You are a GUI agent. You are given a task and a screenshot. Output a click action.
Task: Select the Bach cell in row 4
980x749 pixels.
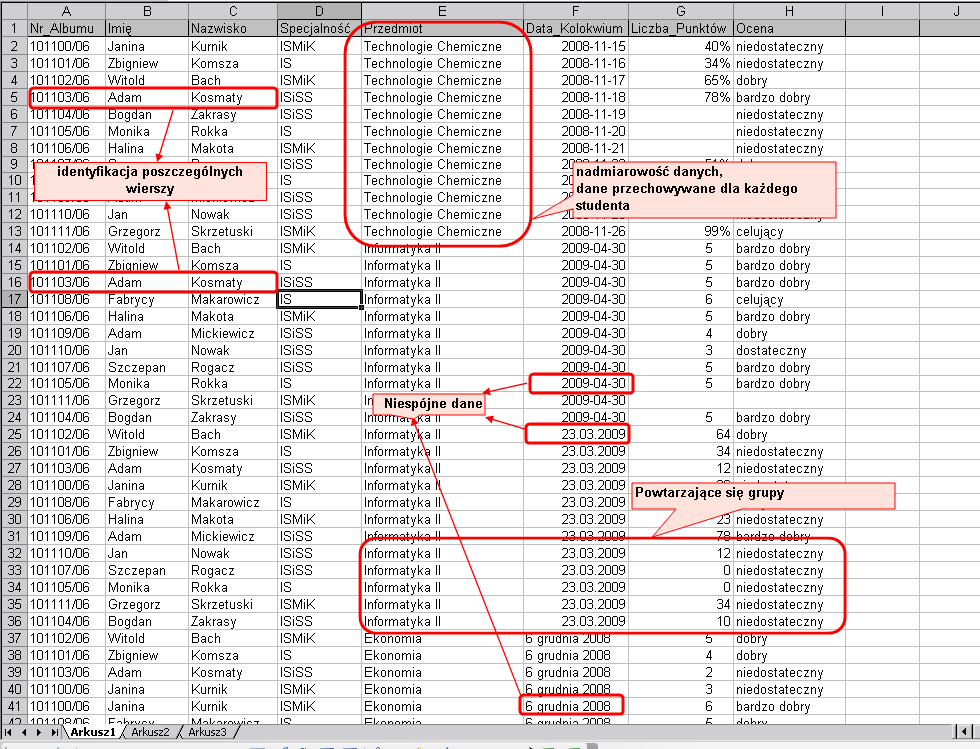(233, 80)
